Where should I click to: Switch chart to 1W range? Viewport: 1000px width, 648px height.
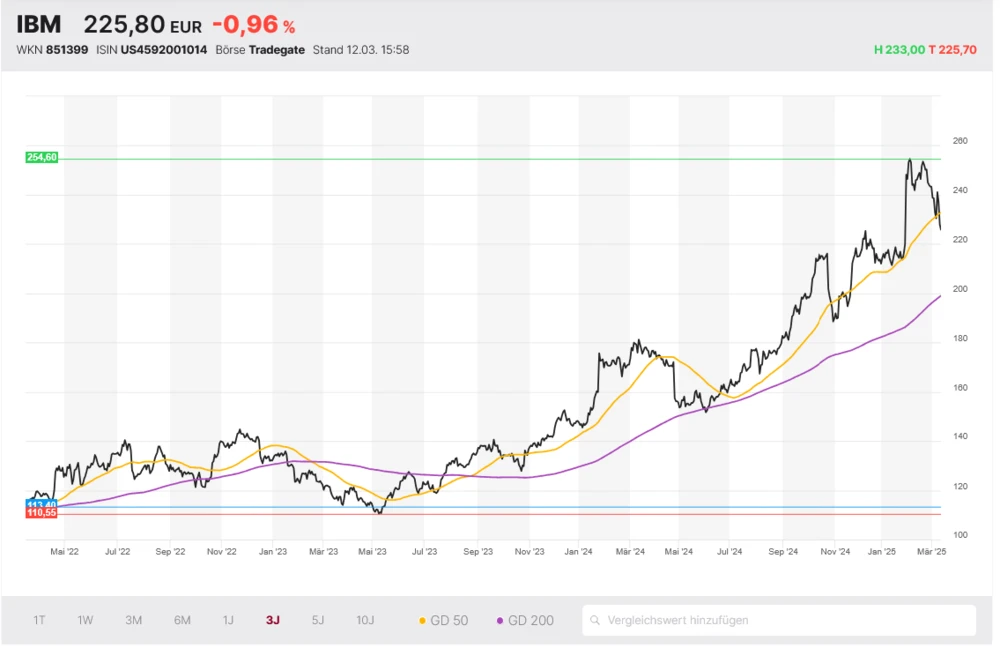tap(85, 620)
